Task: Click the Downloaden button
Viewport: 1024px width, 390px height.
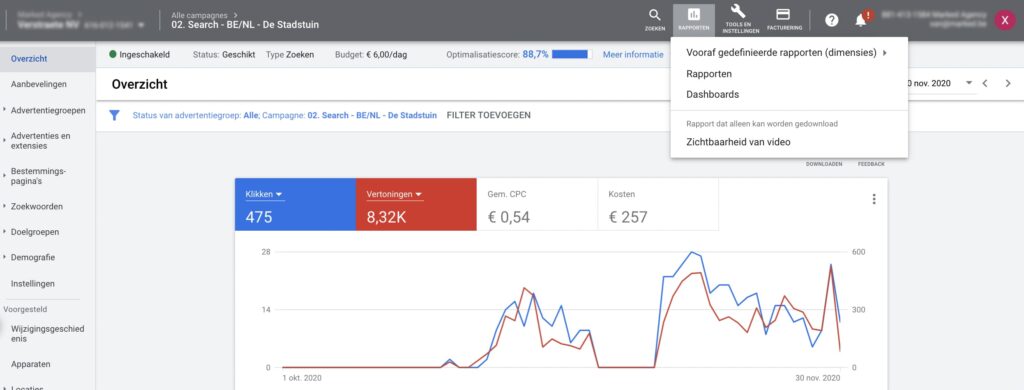Action: (x=824, y=164)
